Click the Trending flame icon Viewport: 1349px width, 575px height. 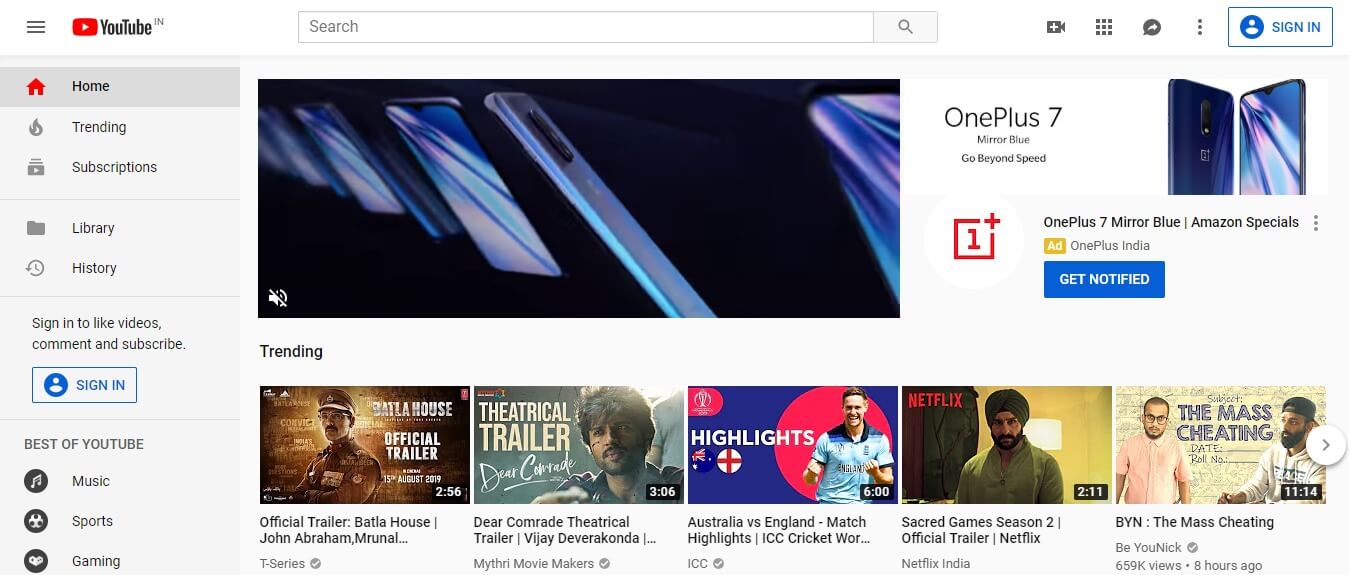coord(36,127)
